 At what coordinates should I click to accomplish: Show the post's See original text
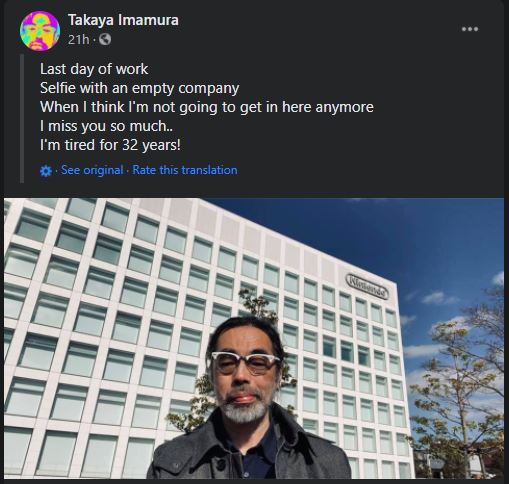(92, 170)
